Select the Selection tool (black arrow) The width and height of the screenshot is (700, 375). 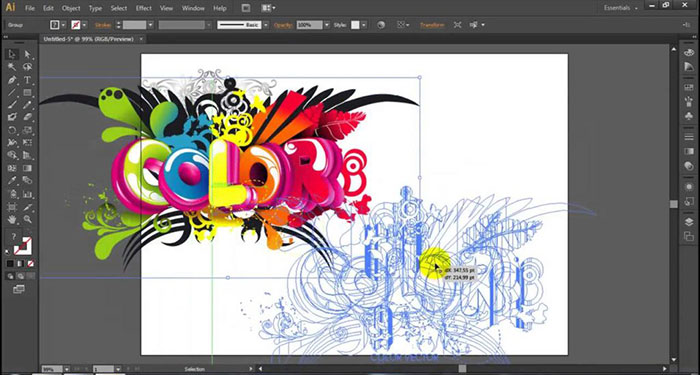[x=12, y=54]
